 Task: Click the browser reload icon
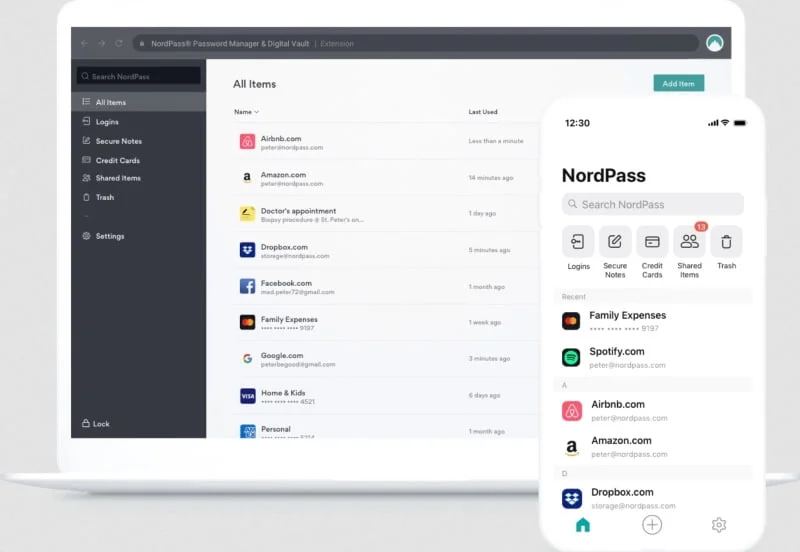coord(119,43)
